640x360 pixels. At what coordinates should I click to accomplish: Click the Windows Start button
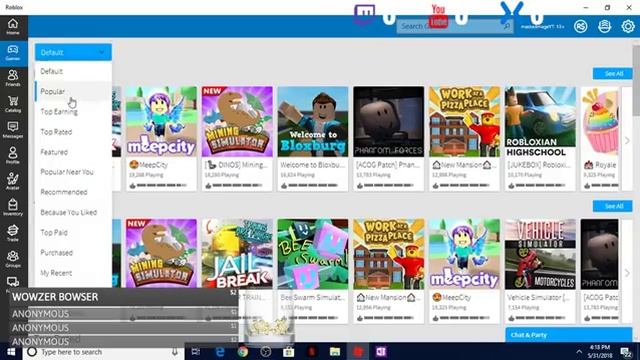11,351
